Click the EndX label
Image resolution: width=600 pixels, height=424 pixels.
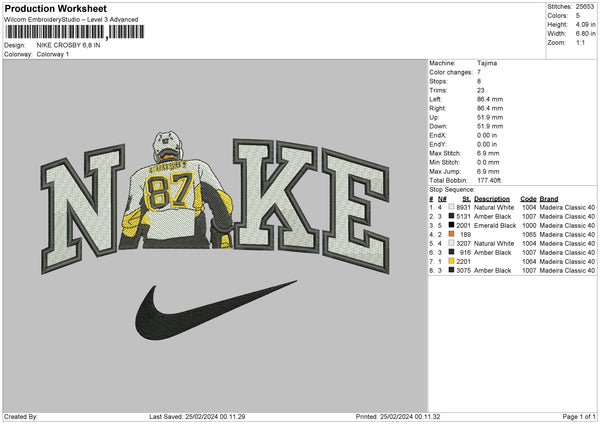[438, 135]
